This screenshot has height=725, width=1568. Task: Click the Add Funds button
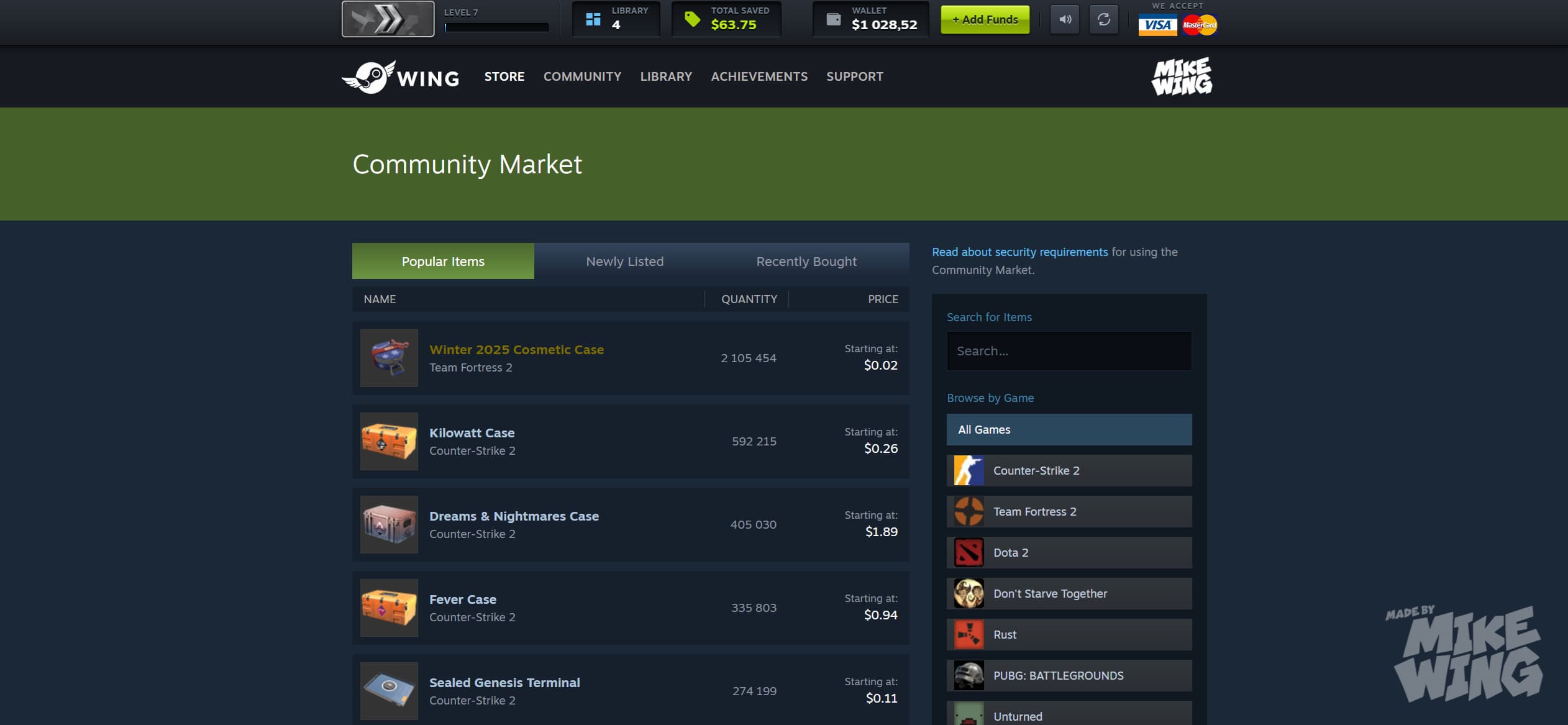click(x=985, y=19)
